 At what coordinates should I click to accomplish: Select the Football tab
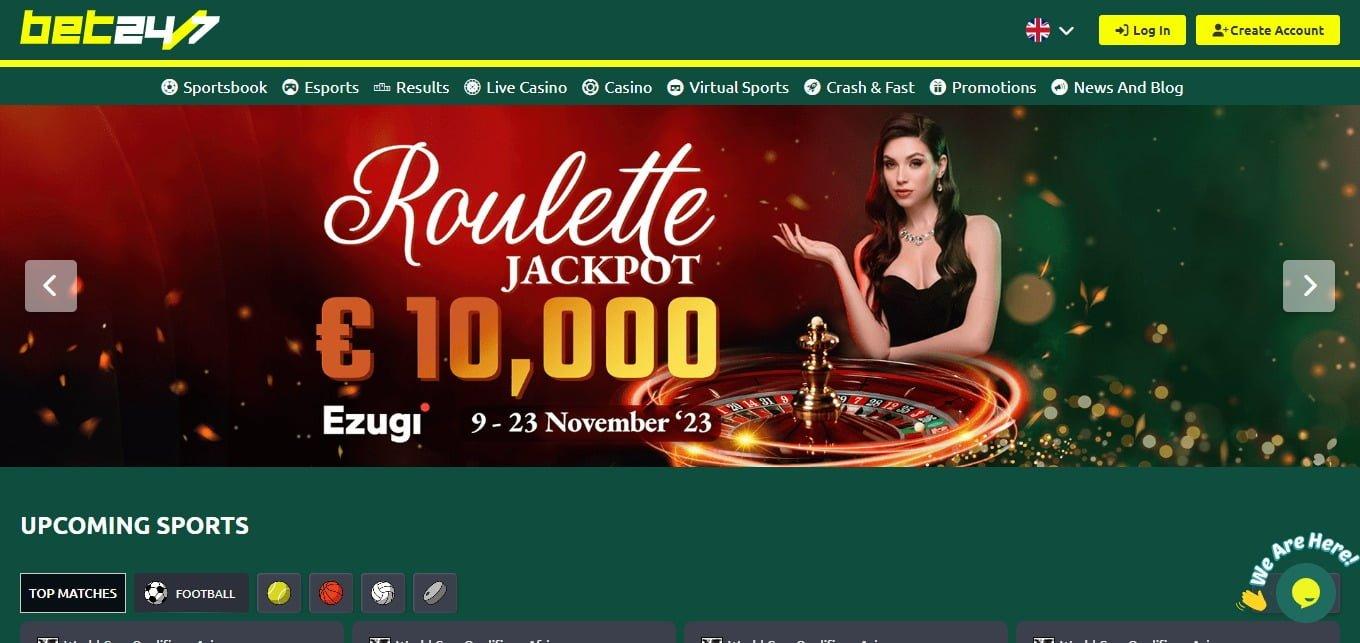(x=191, y=593)
